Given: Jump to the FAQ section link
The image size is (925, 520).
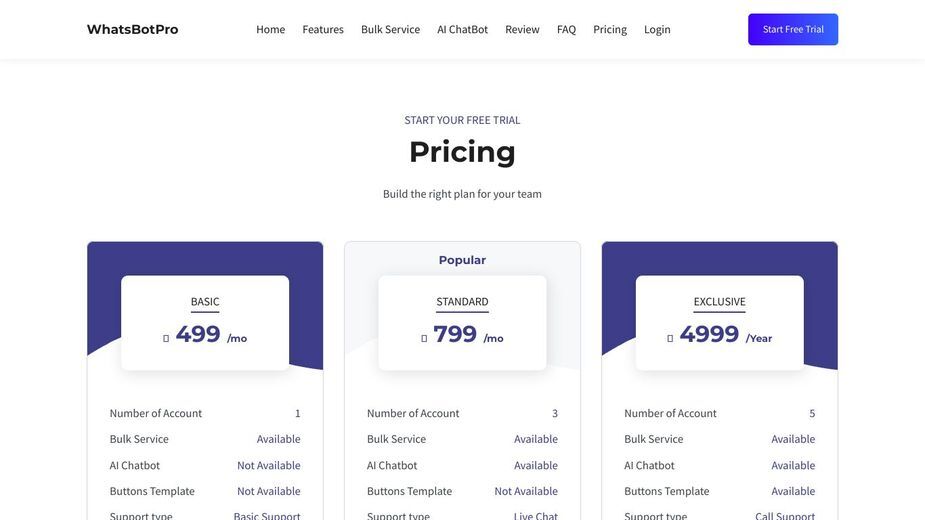Looking at the screenshot, I should [566, 30].
